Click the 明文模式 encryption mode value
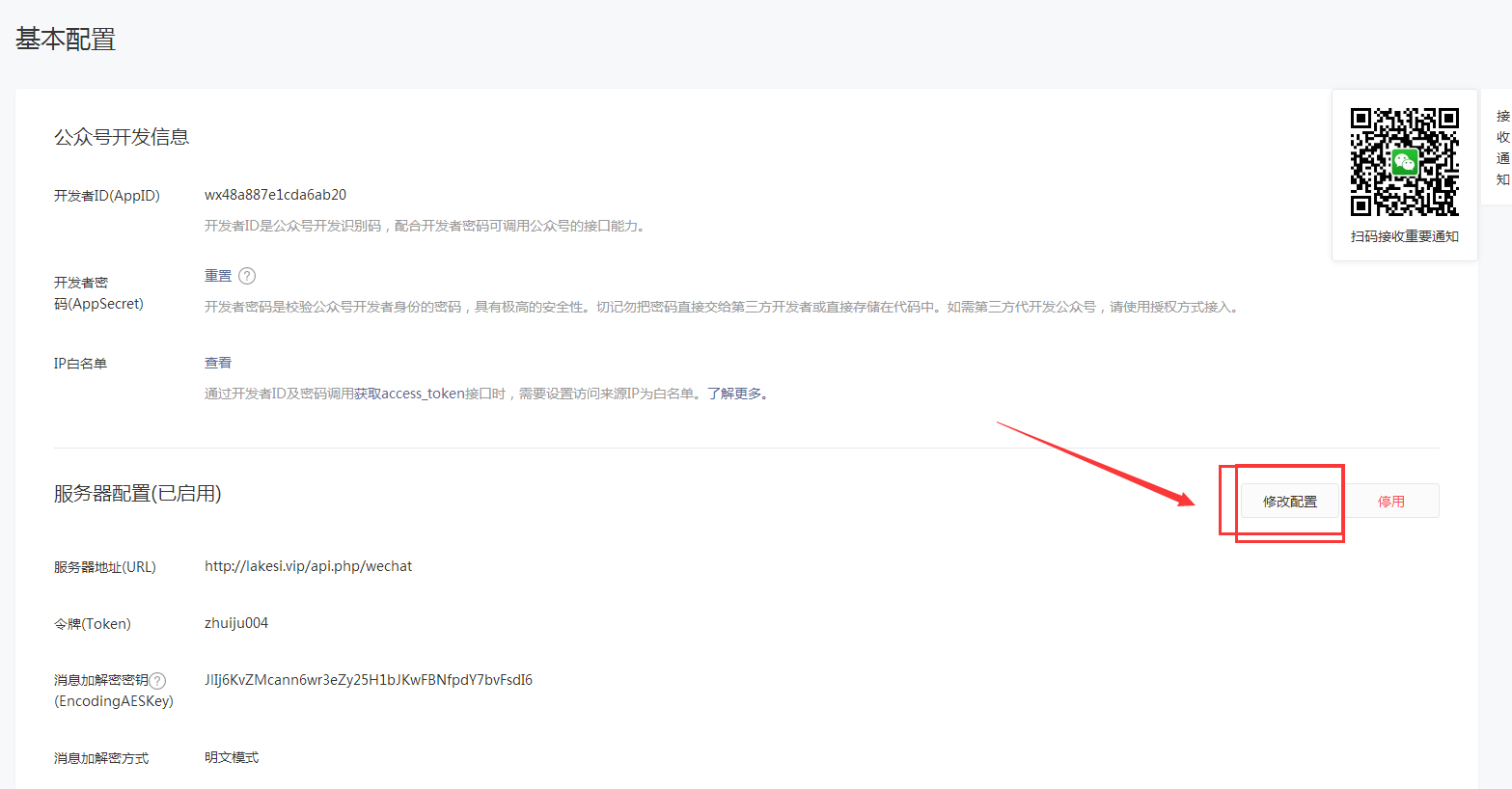1512x789 pixels. [x=232, y=757]
